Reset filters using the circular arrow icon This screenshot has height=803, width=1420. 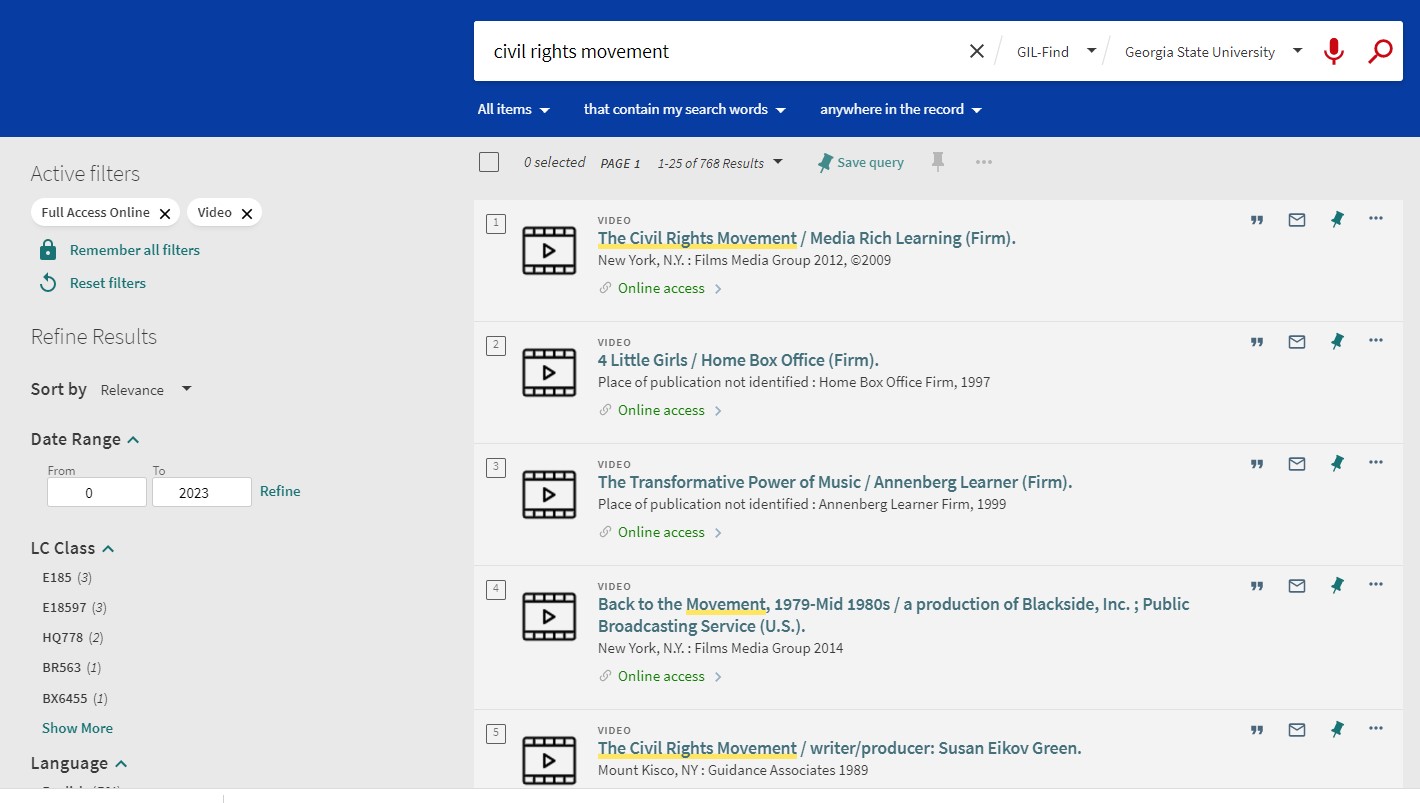click(x=49, y=282)
